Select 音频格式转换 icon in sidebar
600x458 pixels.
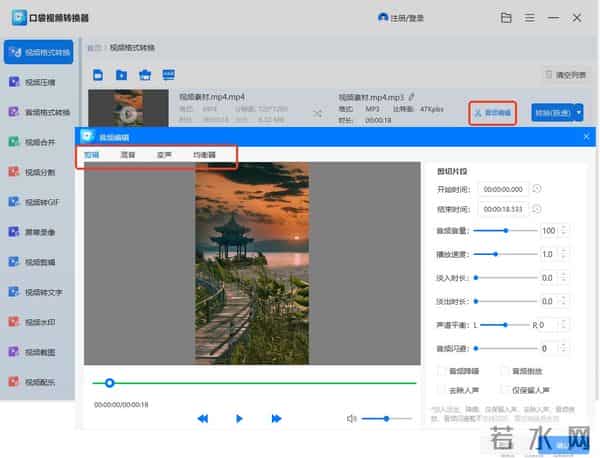pos(14,112)
